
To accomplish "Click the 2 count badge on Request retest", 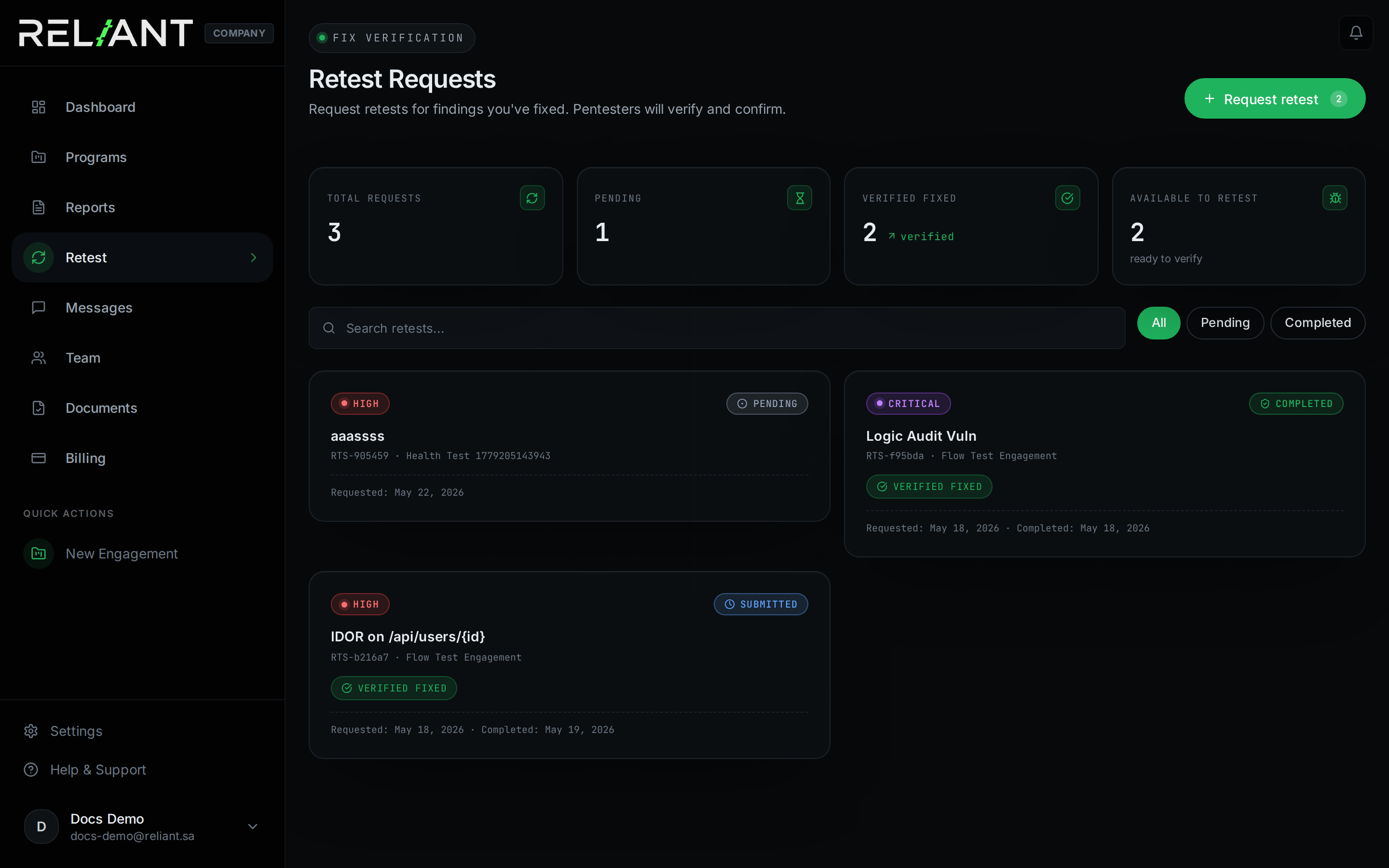I will 1338,99.
